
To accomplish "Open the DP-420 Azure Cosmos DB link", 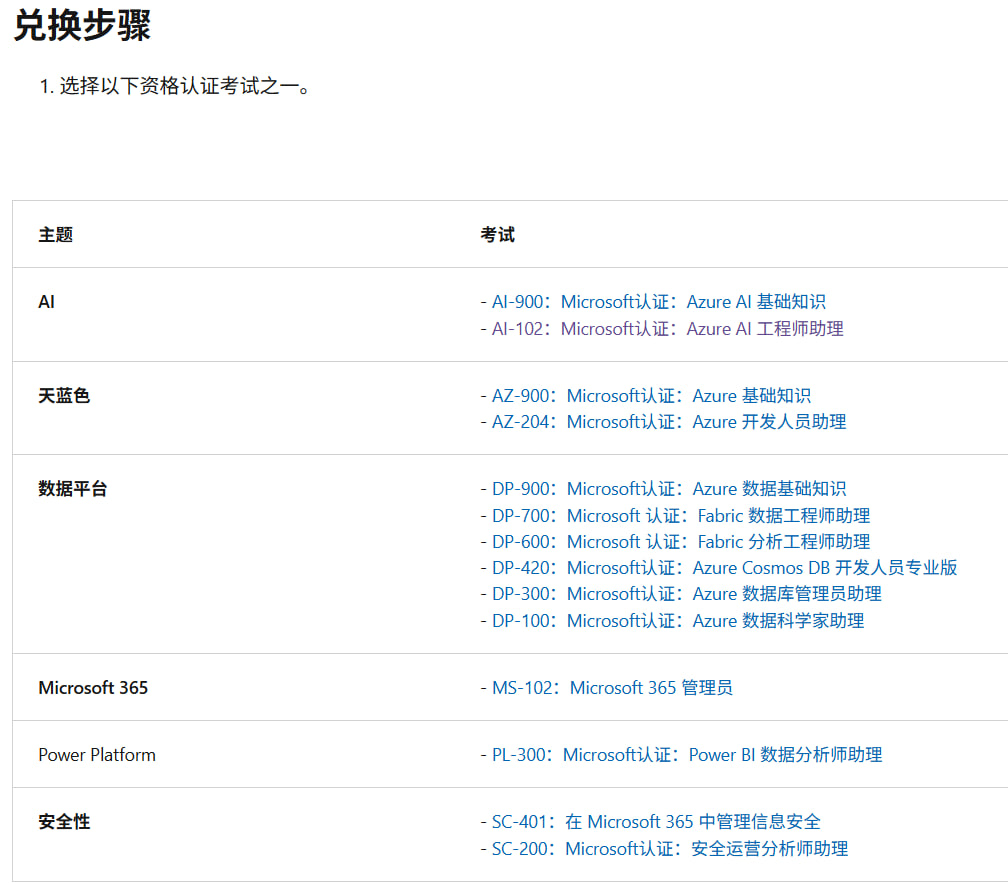I will [724, 568].
